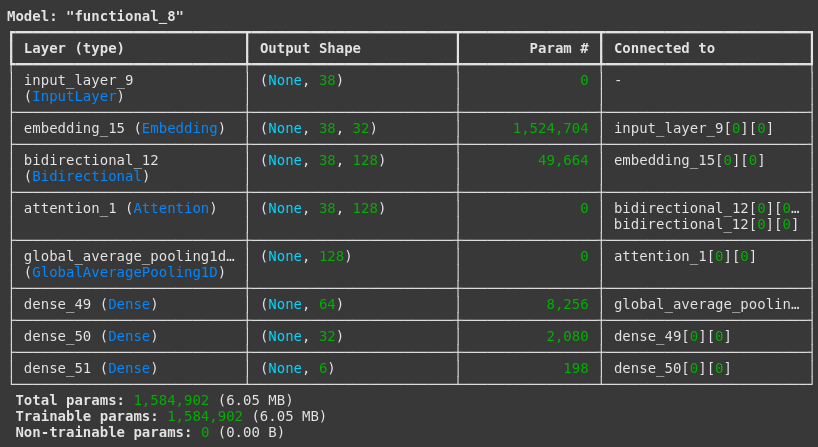Image resolution: width=818 pixels, height=447 pixels.
Task: Click the Non-trainable params line
Action: (150, 432)
